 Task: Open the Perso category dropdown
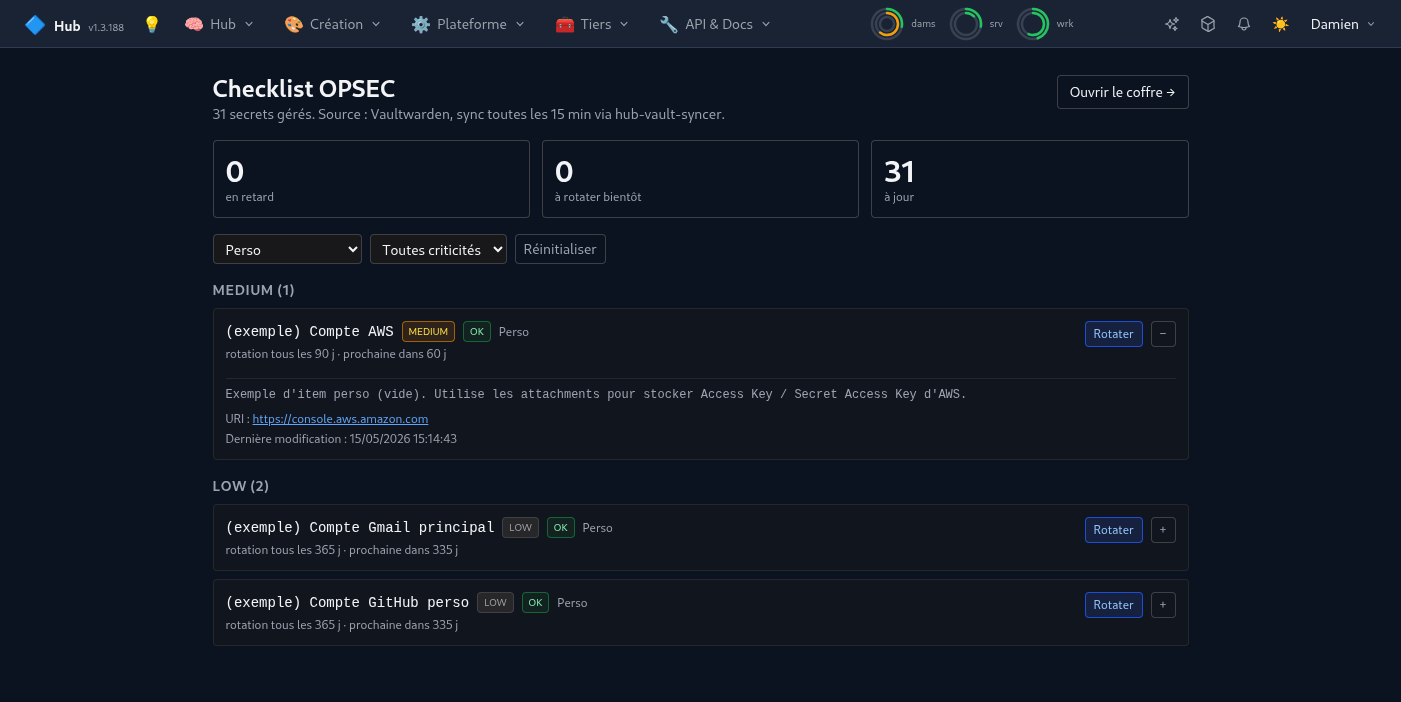(x=287, y=249)
